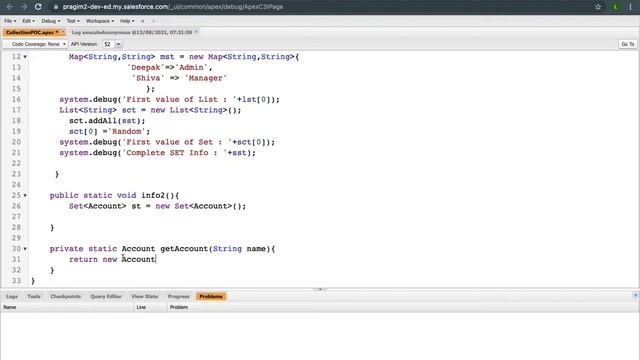Open the Debug menu

(51, 21)
